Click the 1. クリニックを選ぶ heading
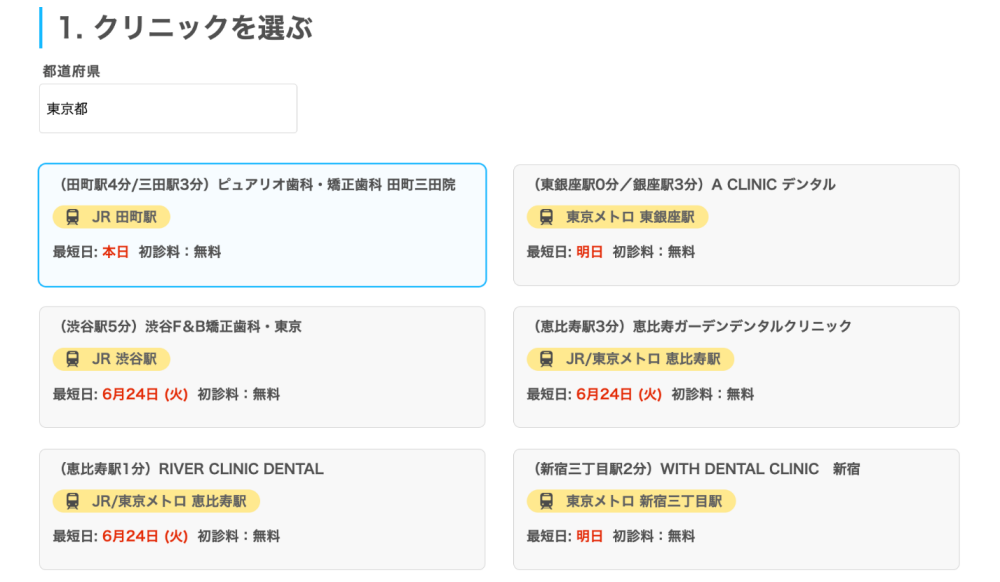Screen dimensions: 1000x582 [x=185, y=28]
